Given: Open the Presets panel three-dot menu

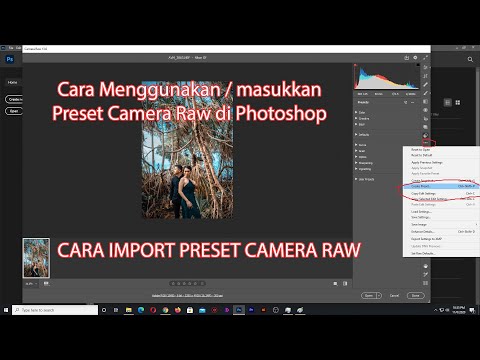Looking at the screenshot, I should click(x=413, y=102).
